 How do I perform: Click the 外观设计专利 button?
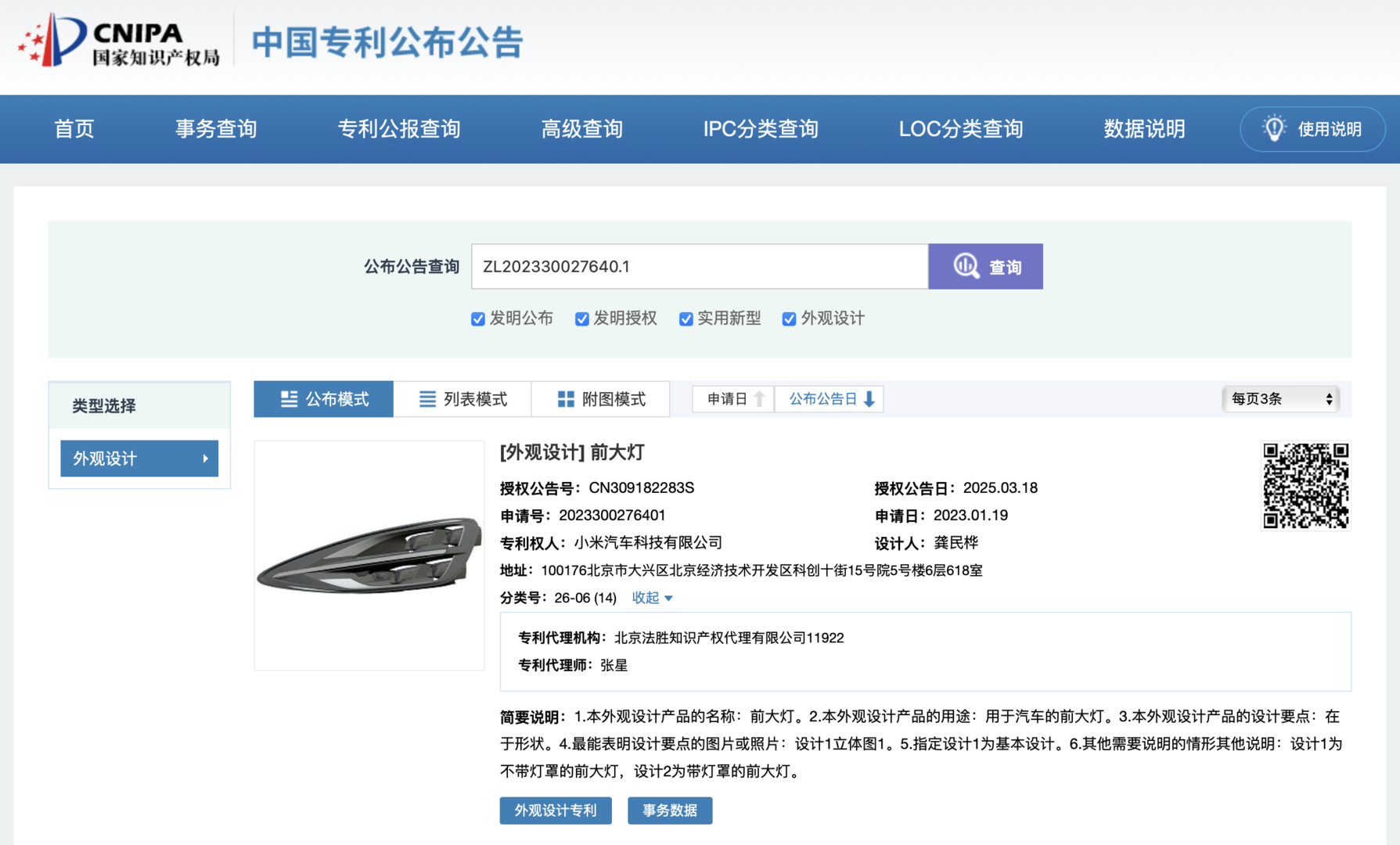click(556, 811)
